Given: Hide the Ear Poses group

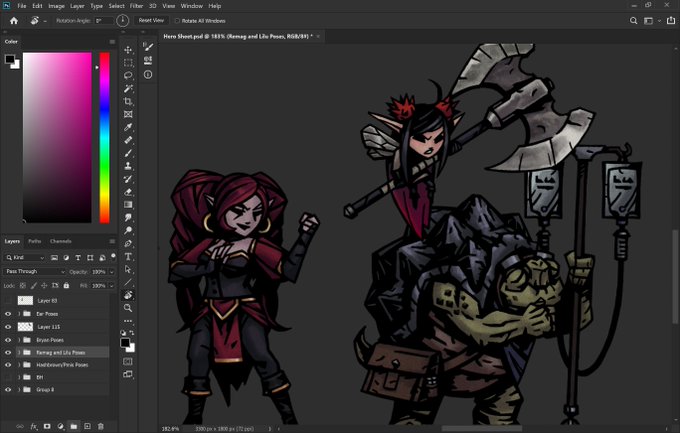Looking at the screenshot, I should (x=8, y=314).
